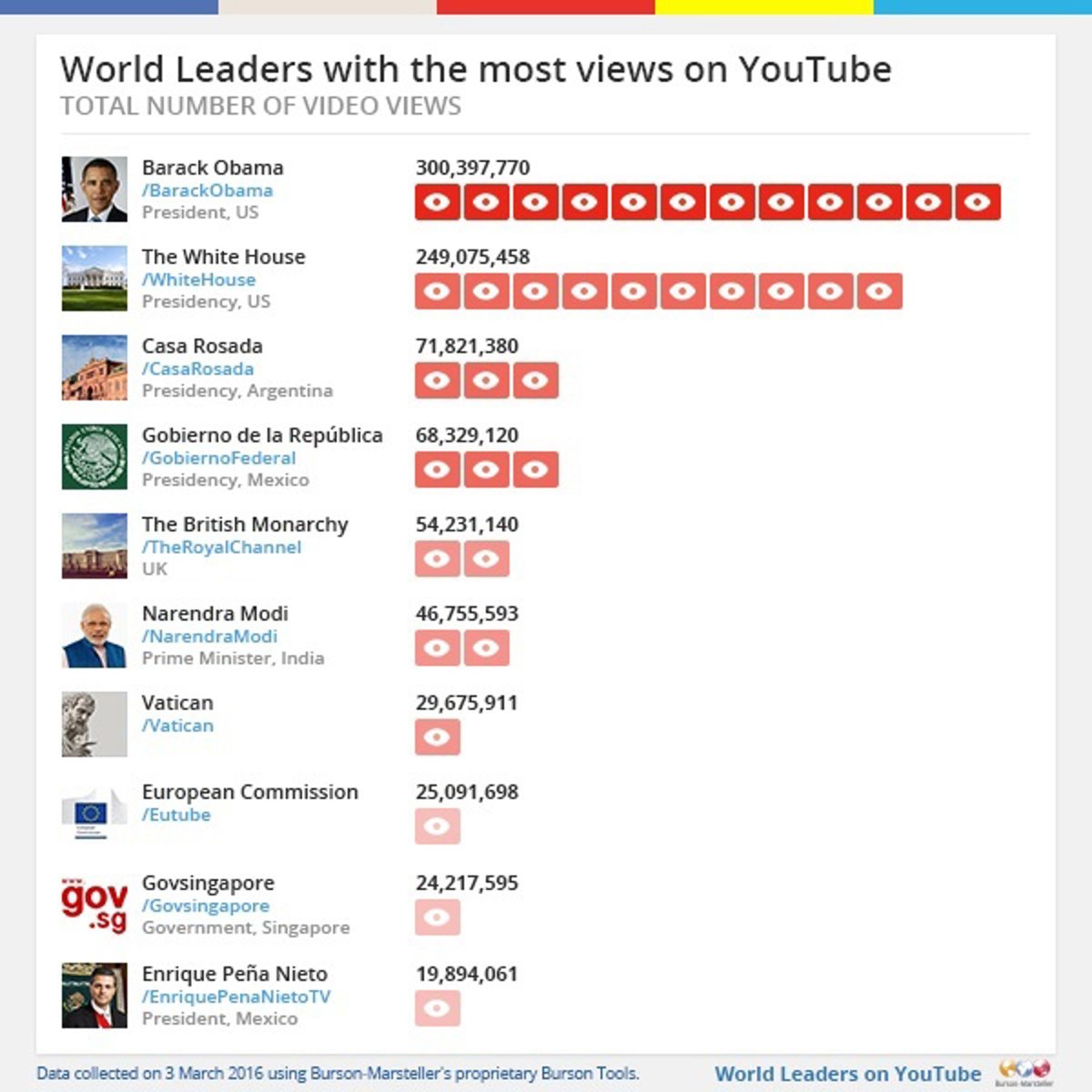Screen dimensions: 1092x1092
Task: Open the /WhiteHouse channel link
Action: pyautogui.click(x=198, y=279)
